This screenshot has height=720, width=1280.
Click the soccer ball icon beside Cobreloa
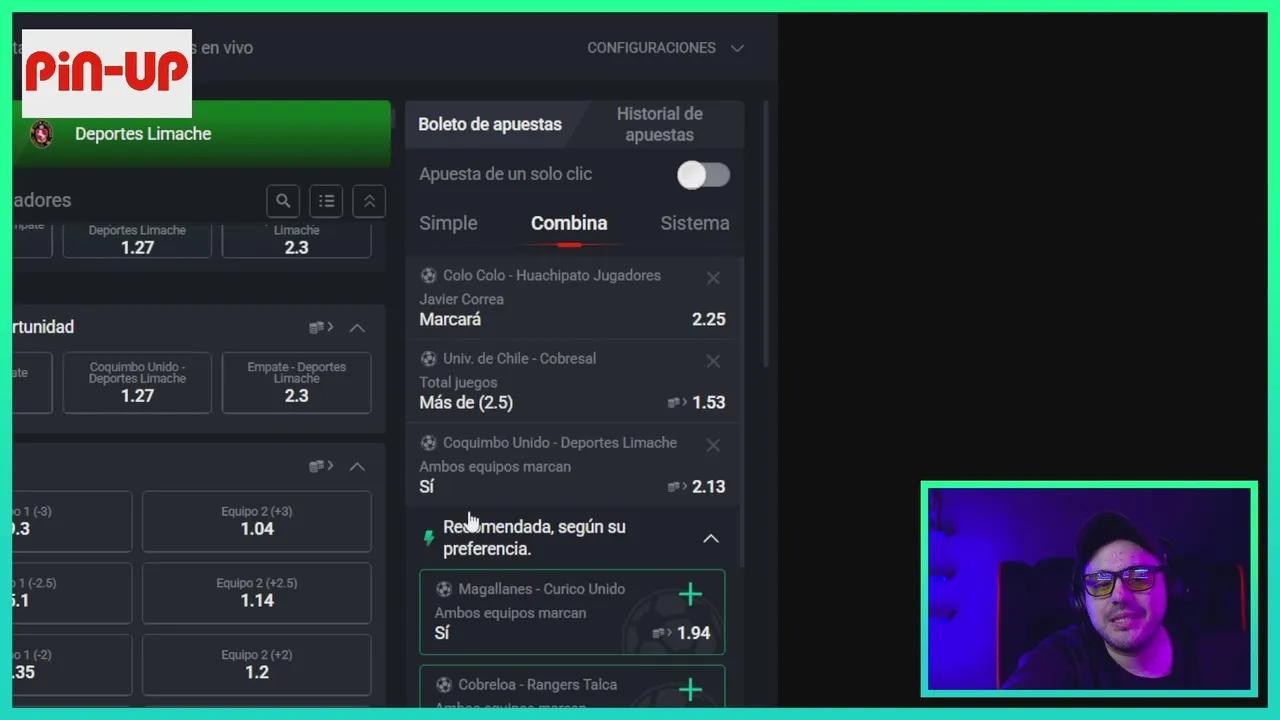(444, 685)
